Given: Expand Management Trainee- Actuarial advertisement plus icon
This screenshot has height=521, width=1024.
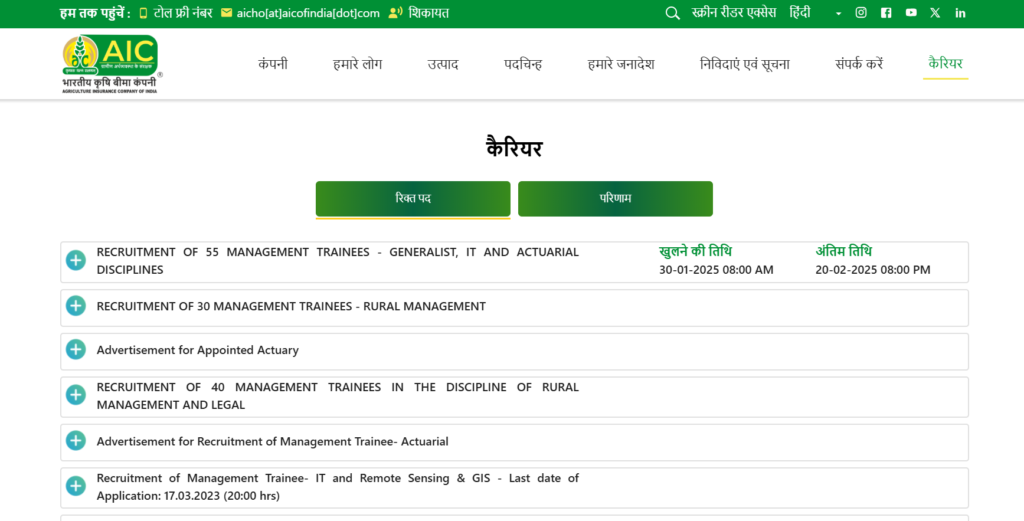Looking at the screenshot, I should pyautogui.click(x=76, y=441).
